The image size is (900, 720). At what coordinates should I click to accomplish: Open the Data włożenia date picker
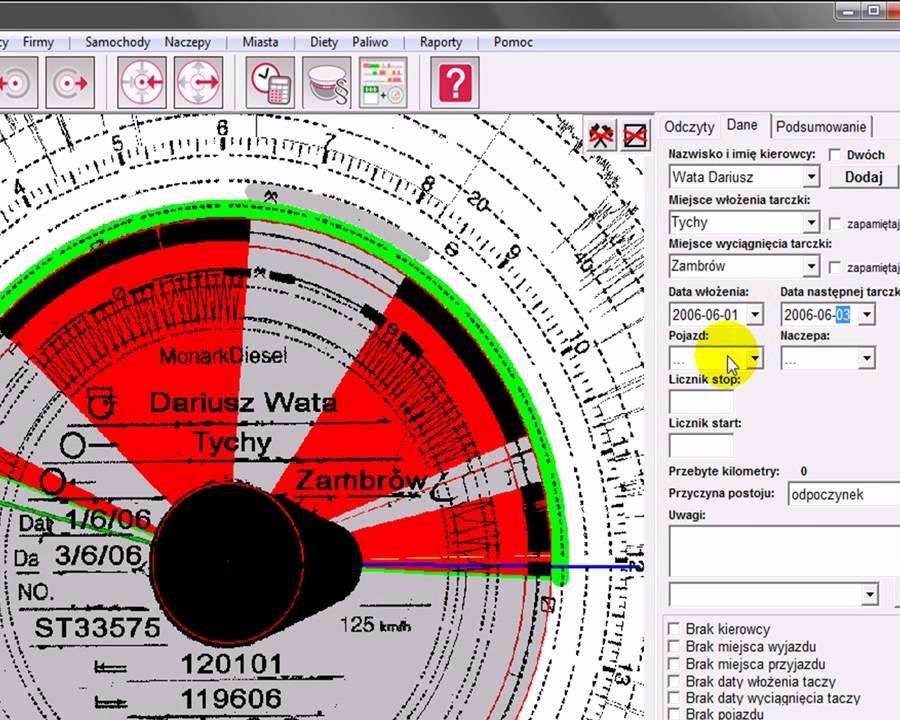point(755,315)
